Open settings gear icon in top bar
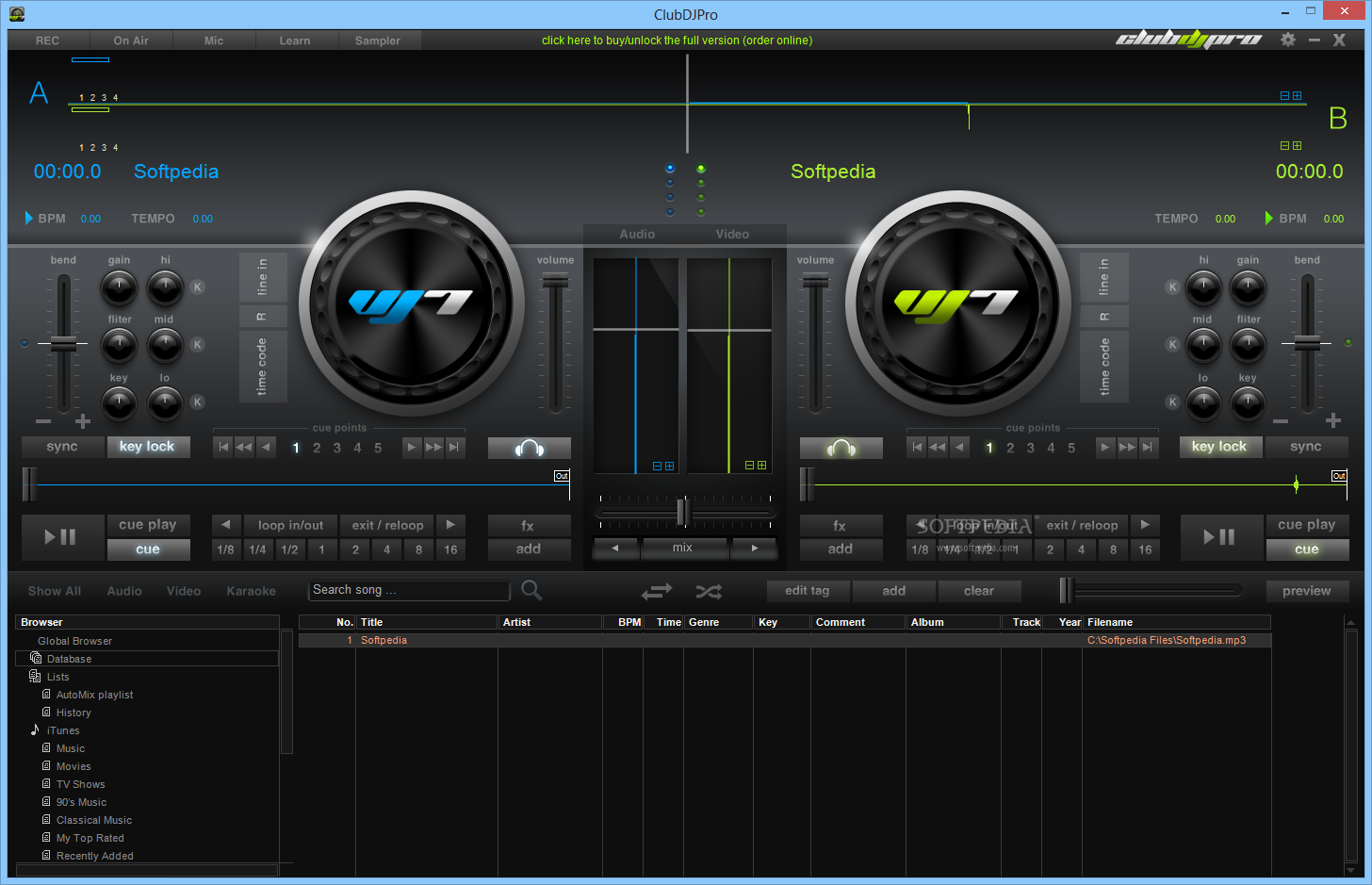This screenshot has height=885, width=1372. click(1288, 40)
